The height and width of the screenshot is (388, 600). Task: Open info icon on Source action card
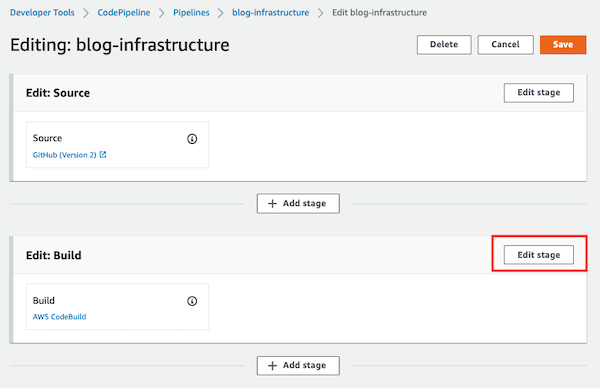(x=192, y=139)
